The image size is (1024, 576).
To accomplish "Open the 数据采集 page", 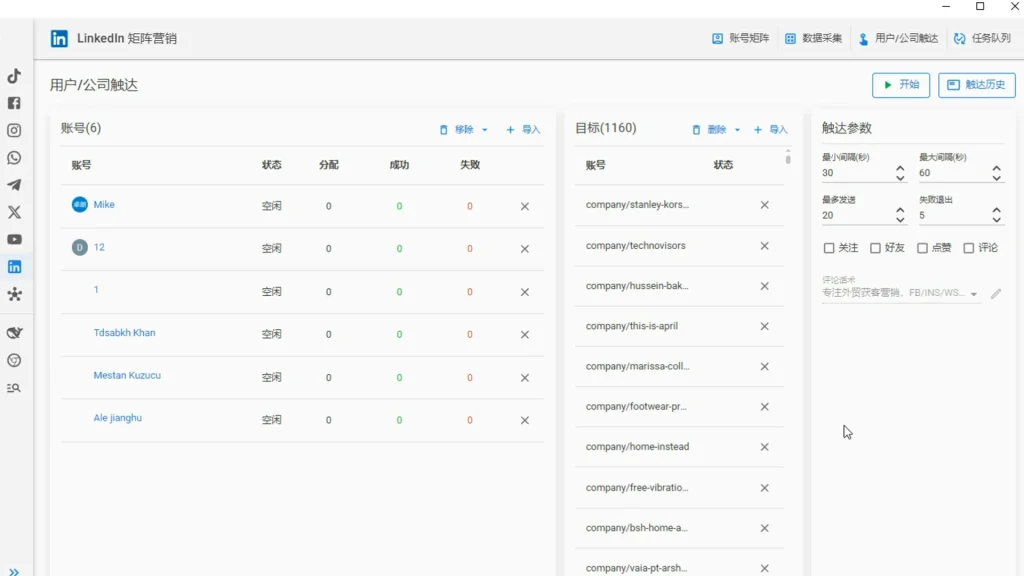I will 814,37.
